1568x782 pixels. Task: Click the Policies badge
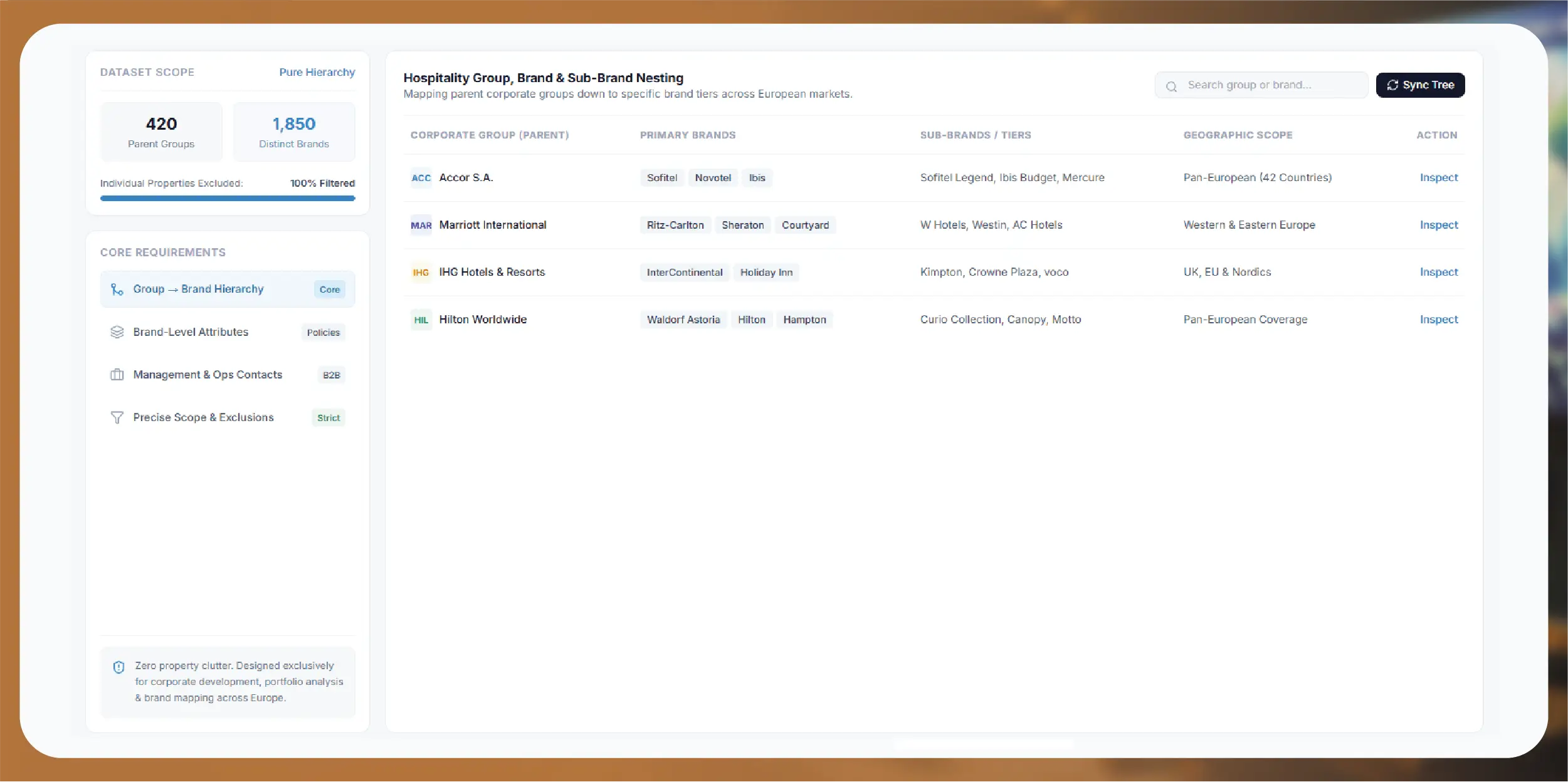(x=324, y=333)
